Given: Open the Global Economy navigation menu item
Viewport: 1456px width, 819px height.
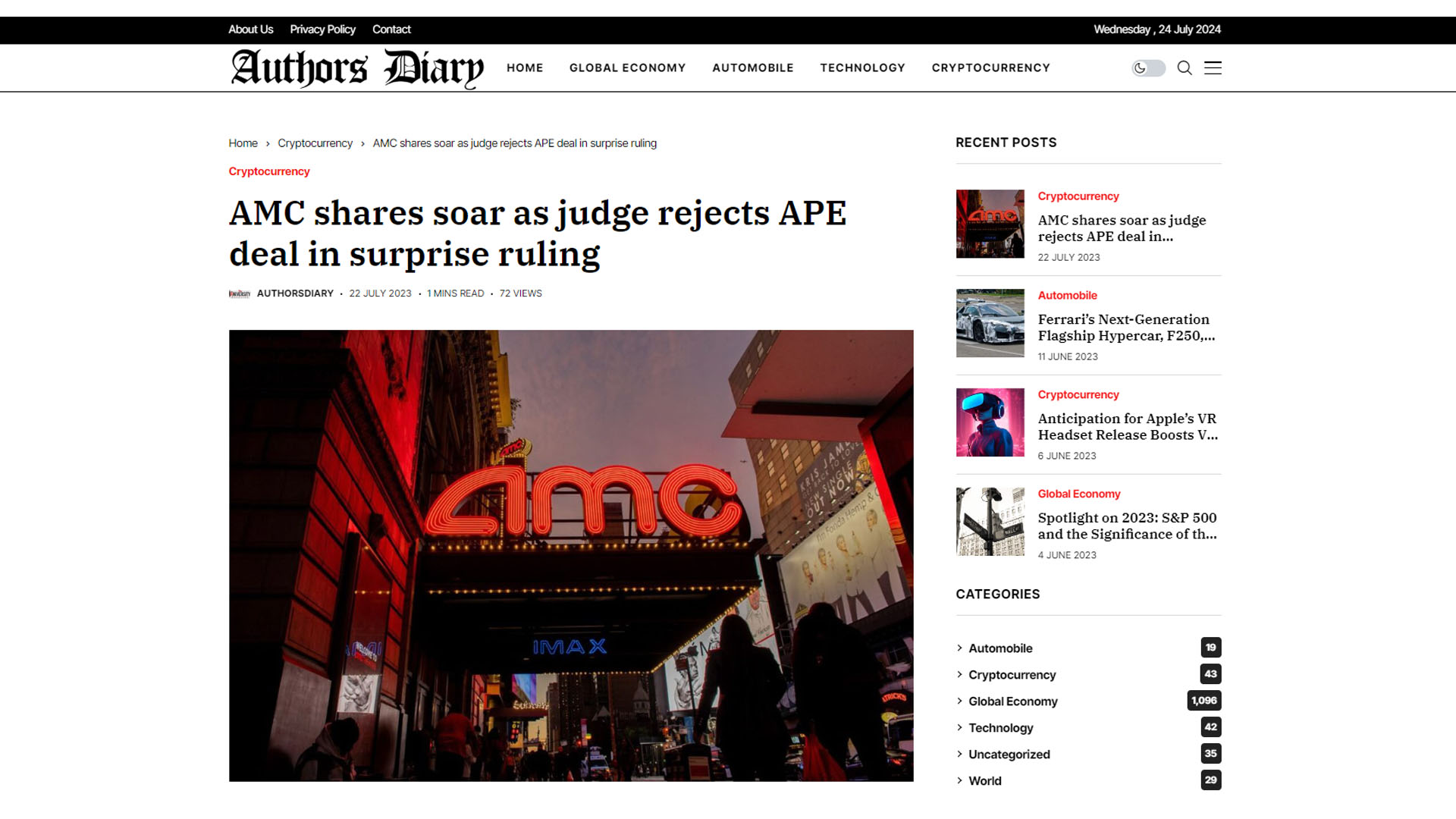Looking at the screenshot, I should click(x=627, y=68).
